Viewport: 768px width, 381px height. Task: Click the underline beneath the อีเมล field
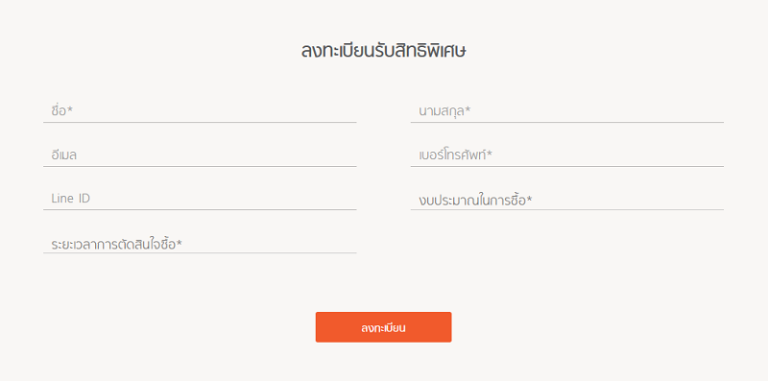(x=200, y=167)
